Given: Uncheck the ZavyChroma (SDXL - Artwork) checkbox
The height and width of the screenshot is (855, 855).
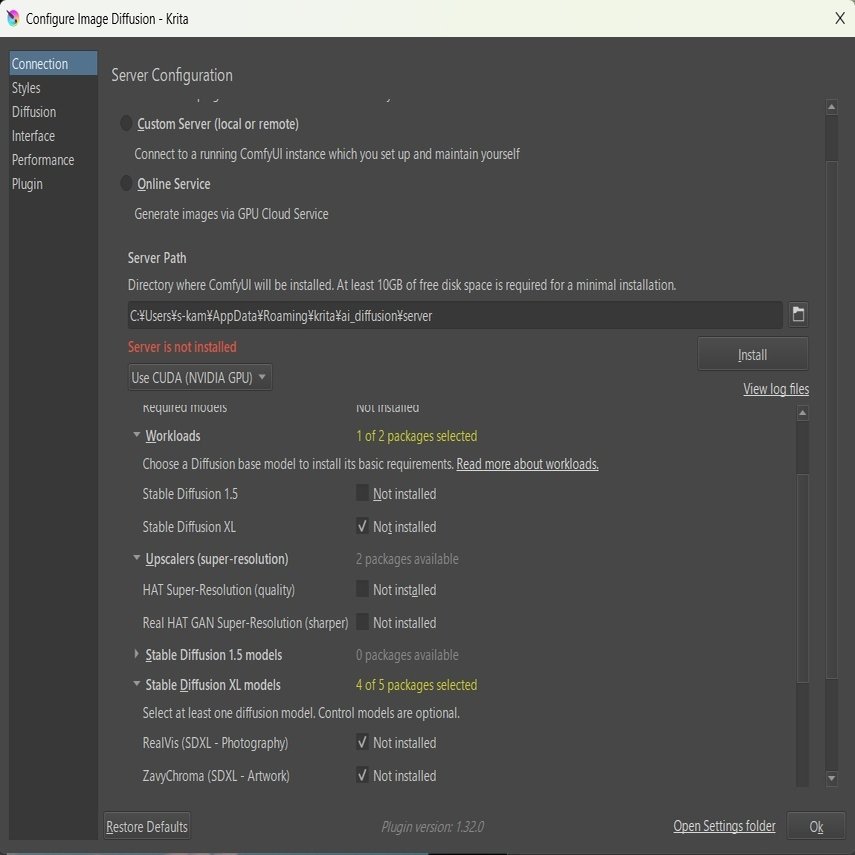Looking at the screenshot, I should (x=362, y=775).
